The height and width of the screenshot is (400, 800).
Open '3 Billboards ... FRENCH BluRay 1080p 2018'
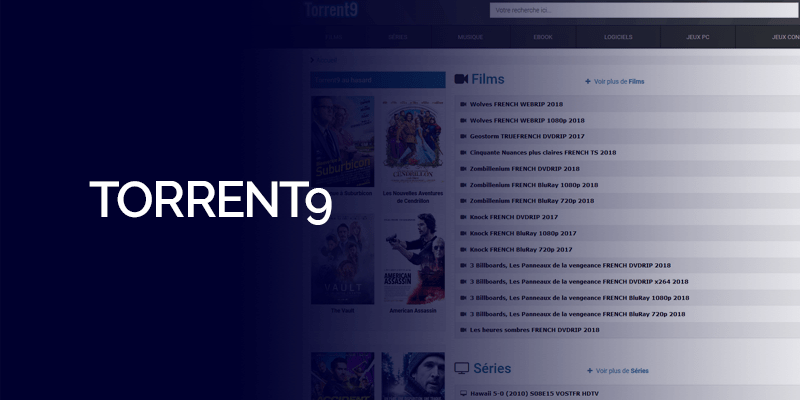point(580,298)
